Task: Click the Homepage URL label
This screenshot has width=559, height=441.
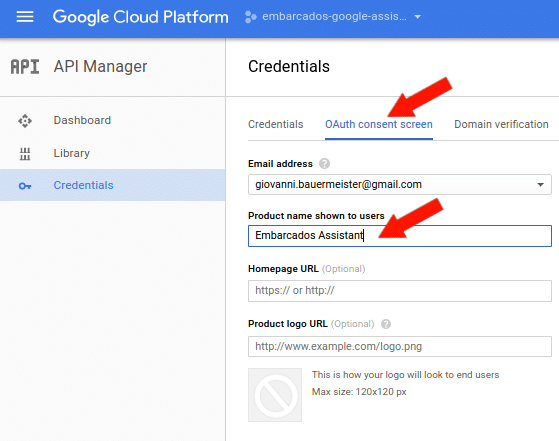Action: point(283,269)
